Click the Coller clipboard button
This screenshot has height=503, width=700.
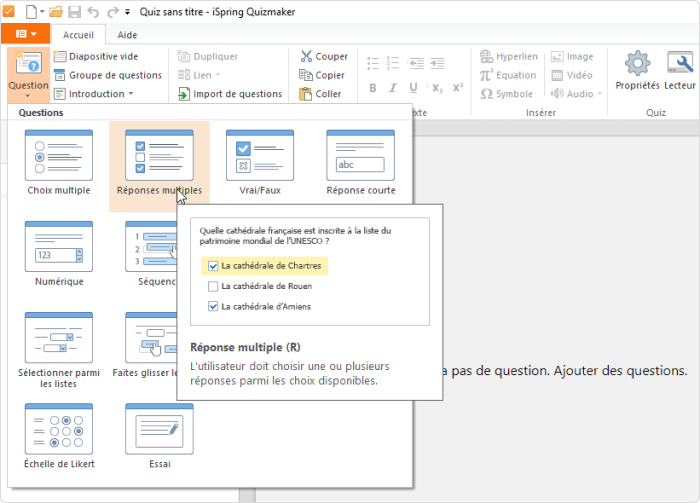pyautogui.click(x=321, y=94)
